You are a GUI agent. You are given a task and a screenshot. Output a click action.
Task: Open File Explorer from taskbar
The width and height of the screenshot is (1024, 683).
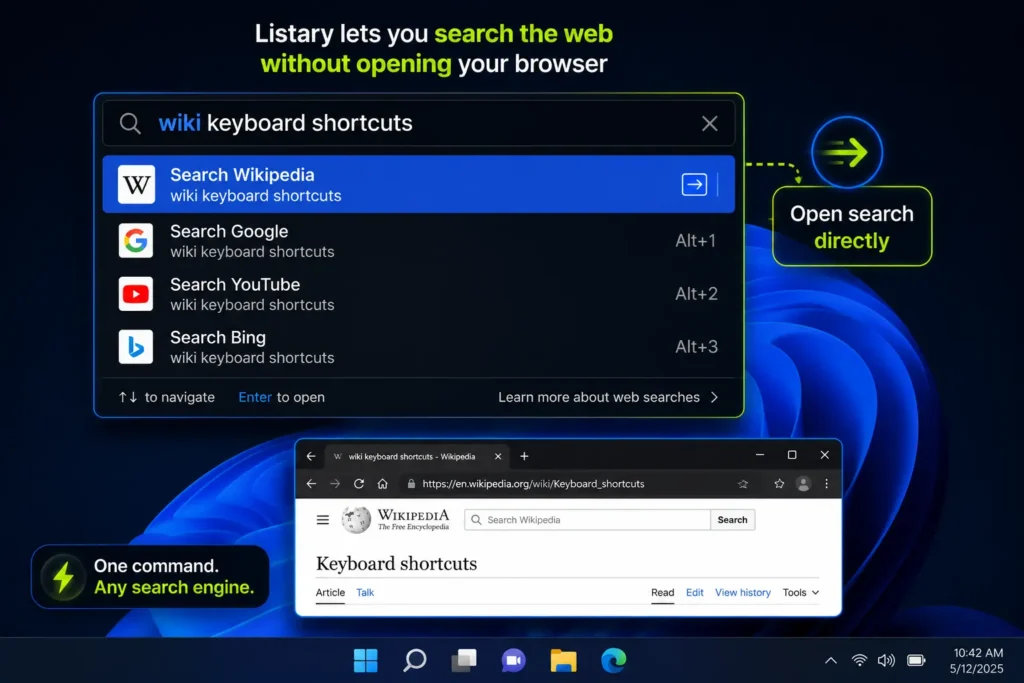click(x=564, y=660)
